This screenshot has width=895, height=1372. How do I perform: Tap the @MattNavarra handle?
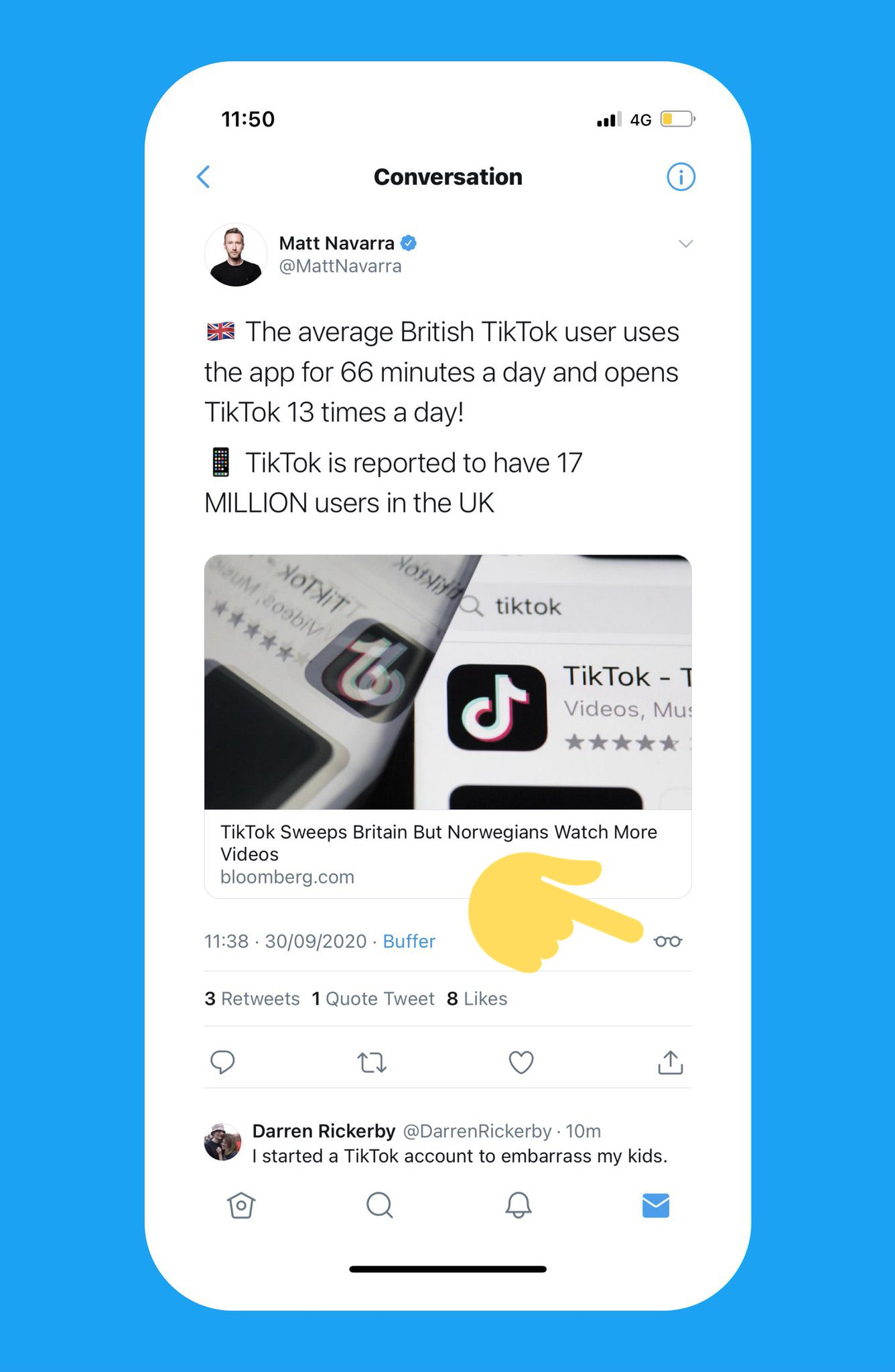tap(340, 266)
